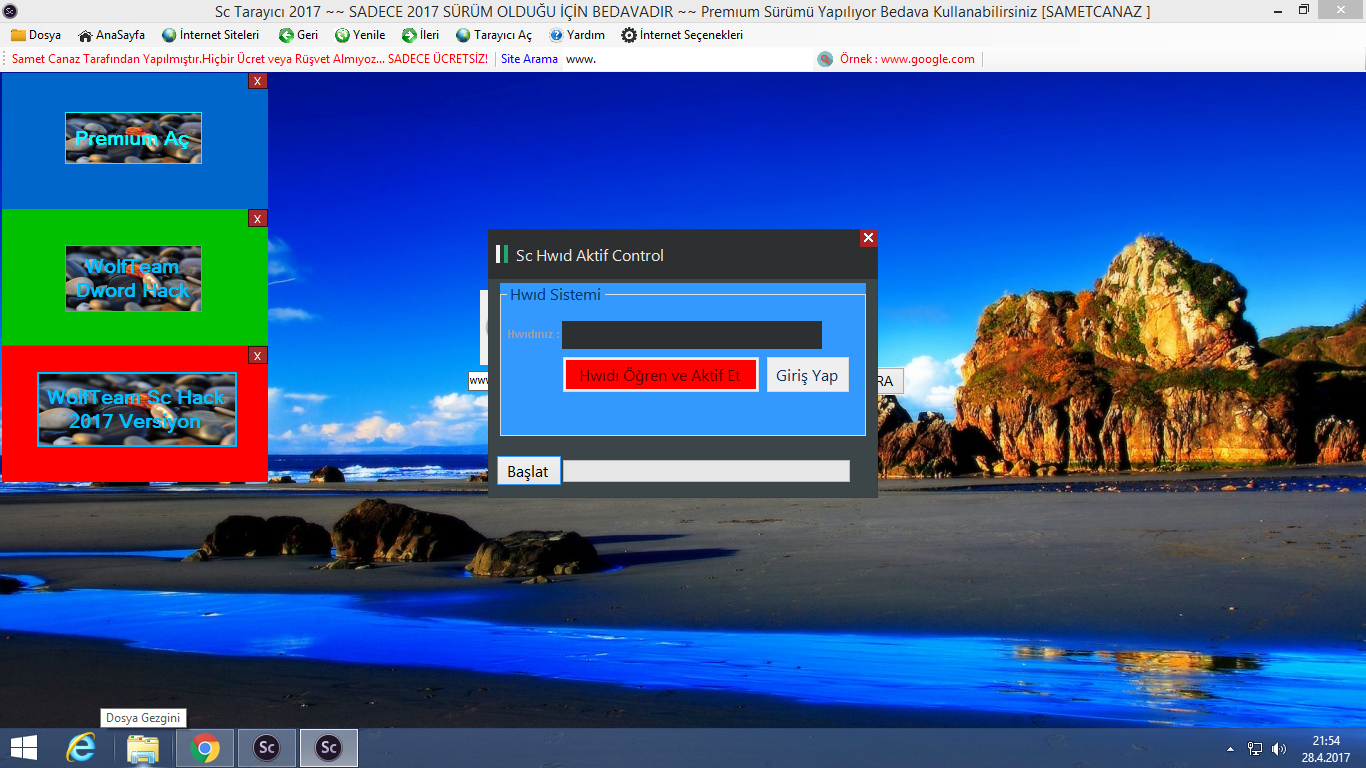The height and width of the screenshot is (768, 1366).
Task: Click the icon beside Örnek text
Action: click(825, 59)
